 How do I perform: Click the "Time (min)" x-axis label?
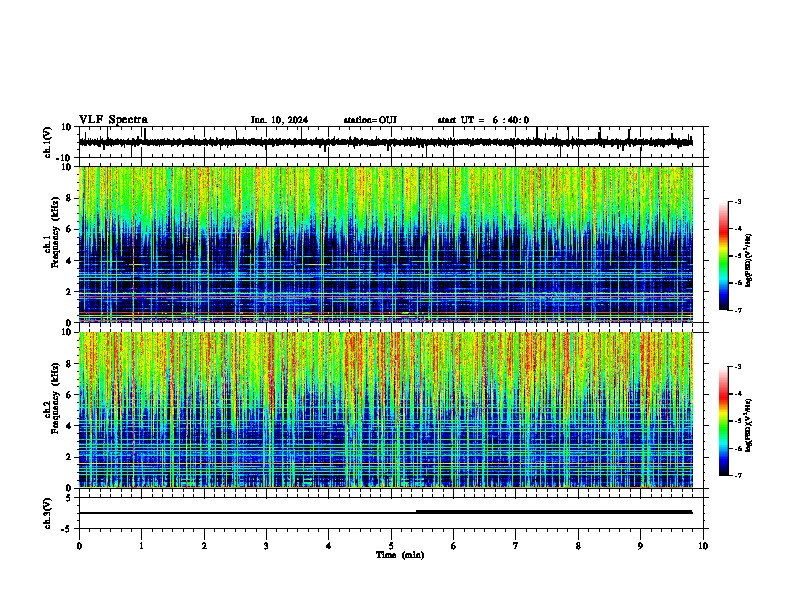pyautogui.click(x=400, y=555)
